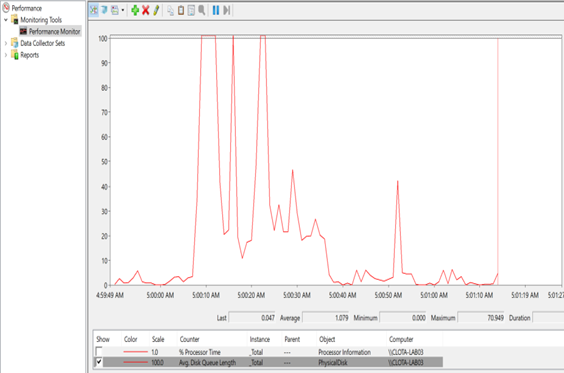Click the Performance Monitor tree icon
564x373 pixels.
pos(23,31)
